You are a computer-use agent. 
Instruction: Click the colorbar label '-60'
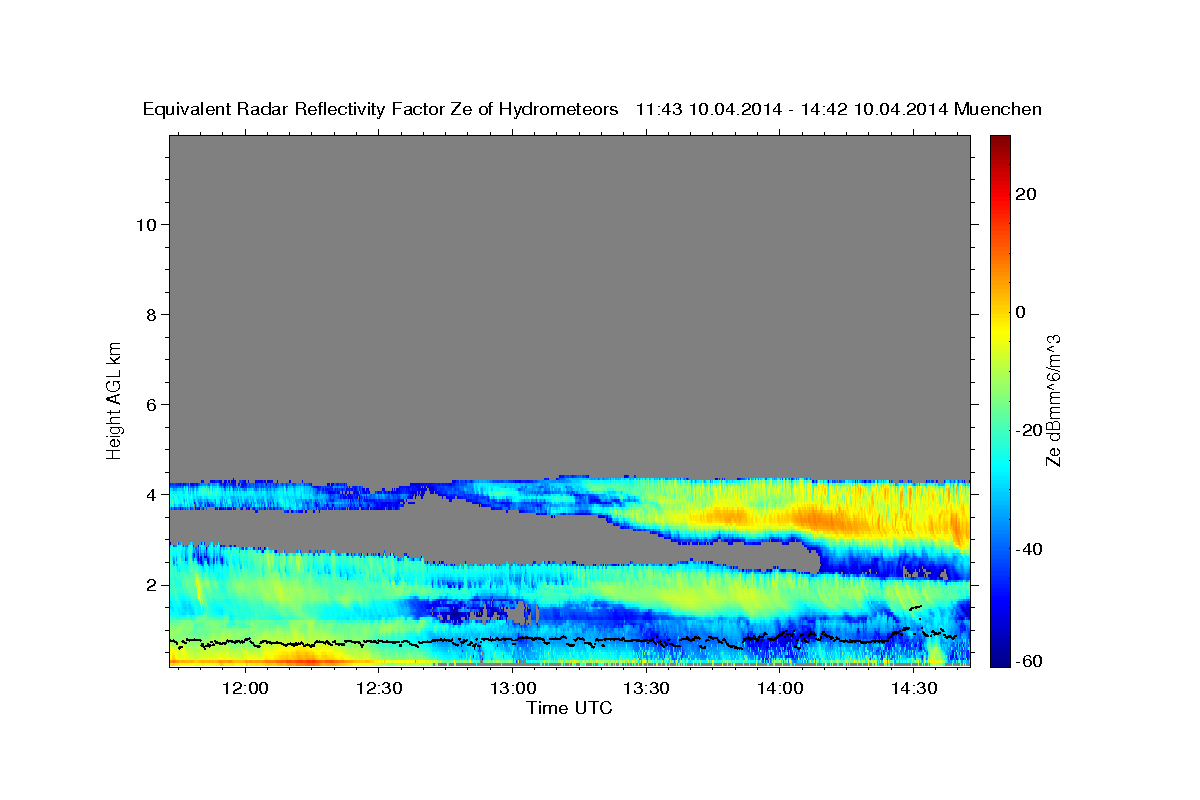[1028, 661]
